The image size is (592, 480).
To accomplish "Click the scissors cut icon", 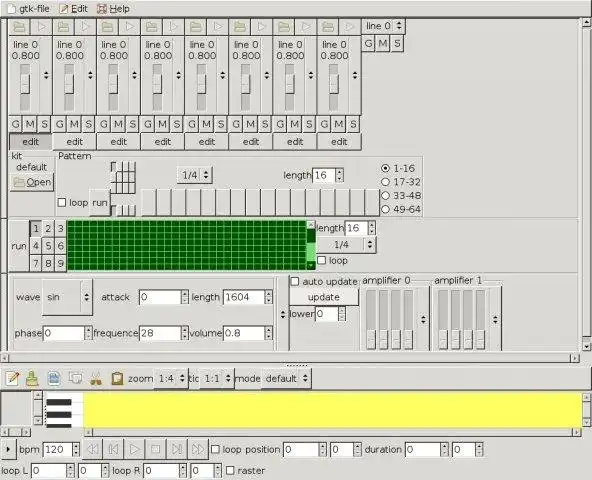I will (x=96, y=378).
